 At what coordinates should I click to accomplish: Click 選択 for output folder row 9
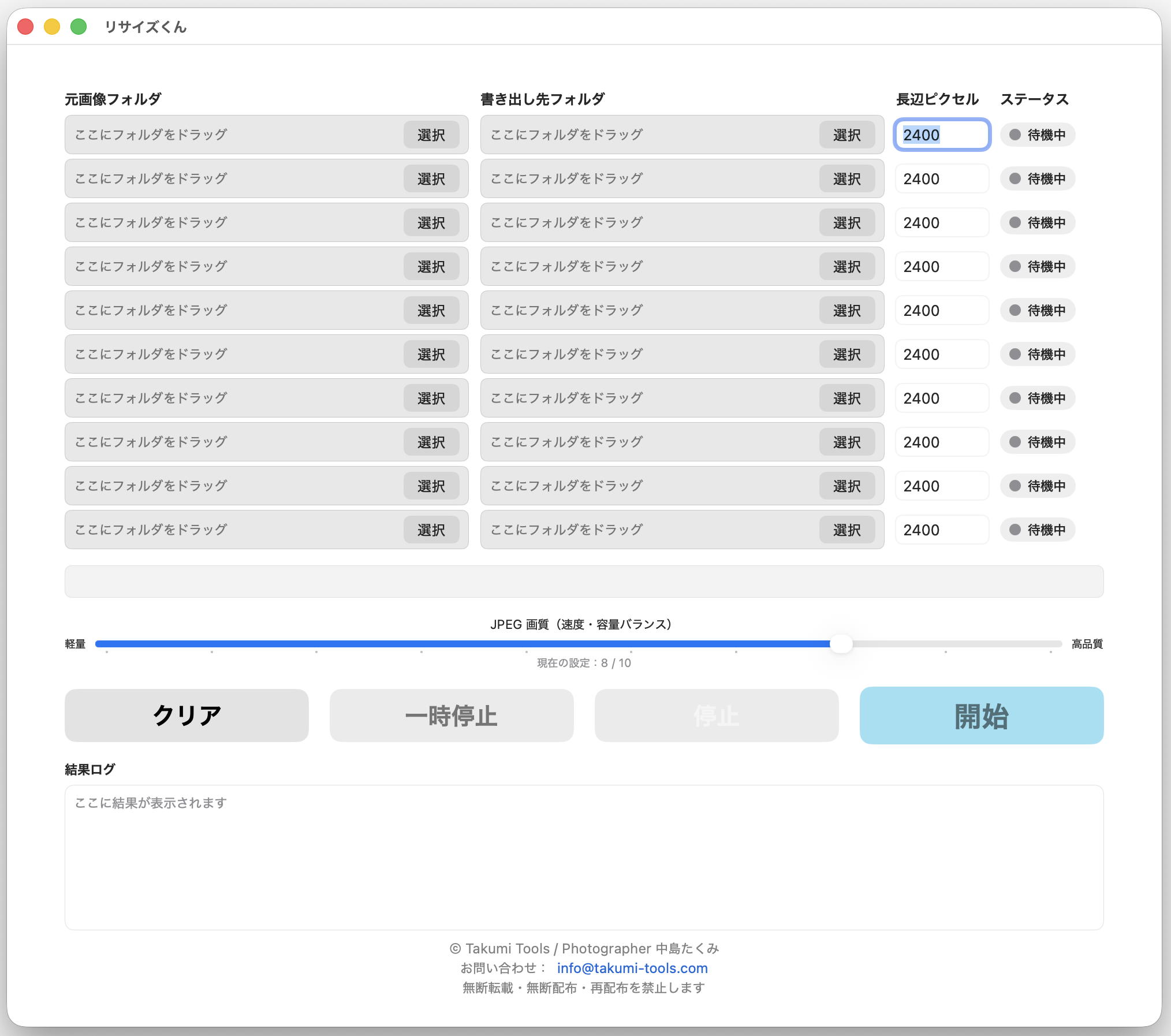[x=847, y=486]
